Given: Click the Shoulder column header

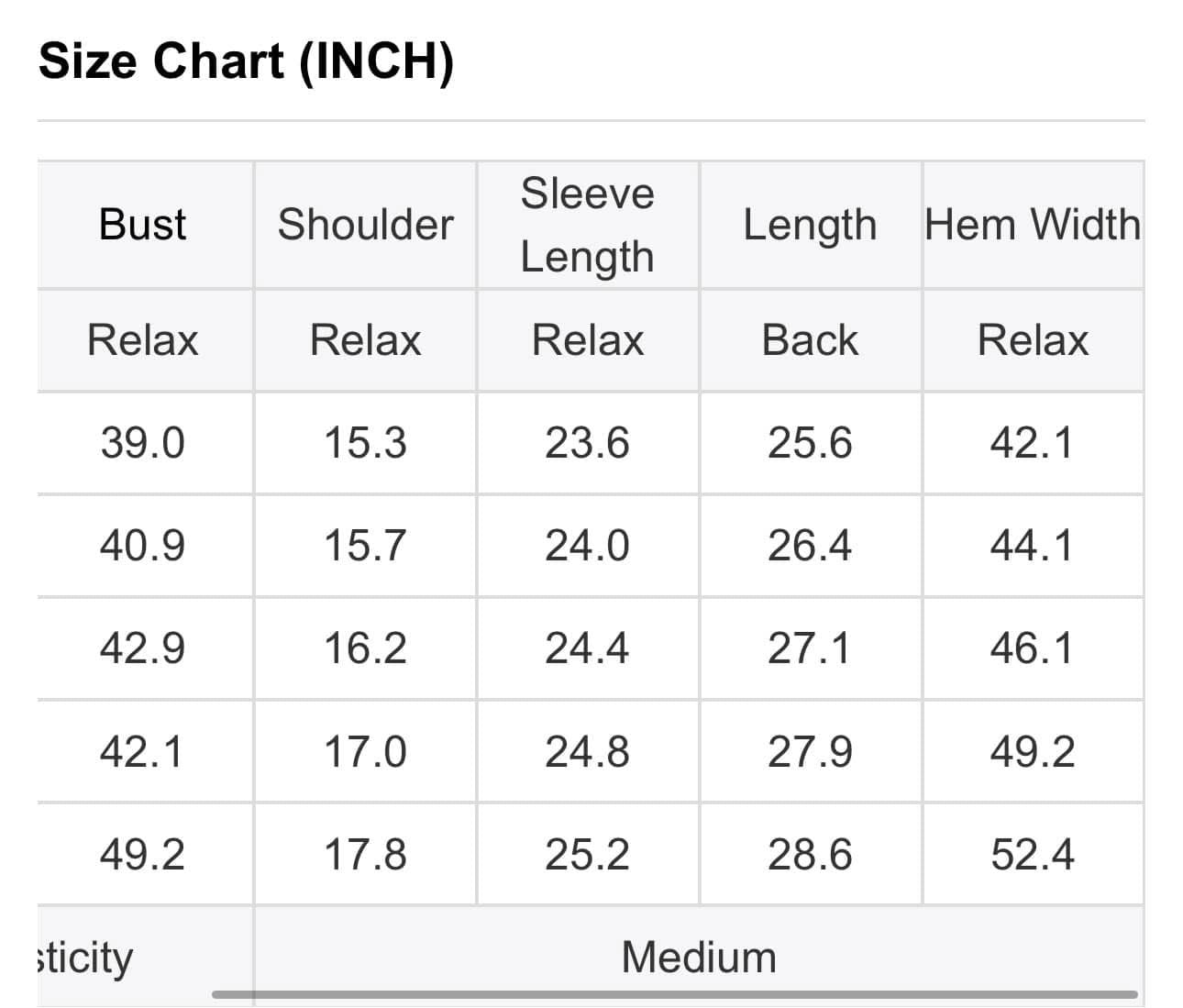Looking at the screenshot, I should point(365,225).
